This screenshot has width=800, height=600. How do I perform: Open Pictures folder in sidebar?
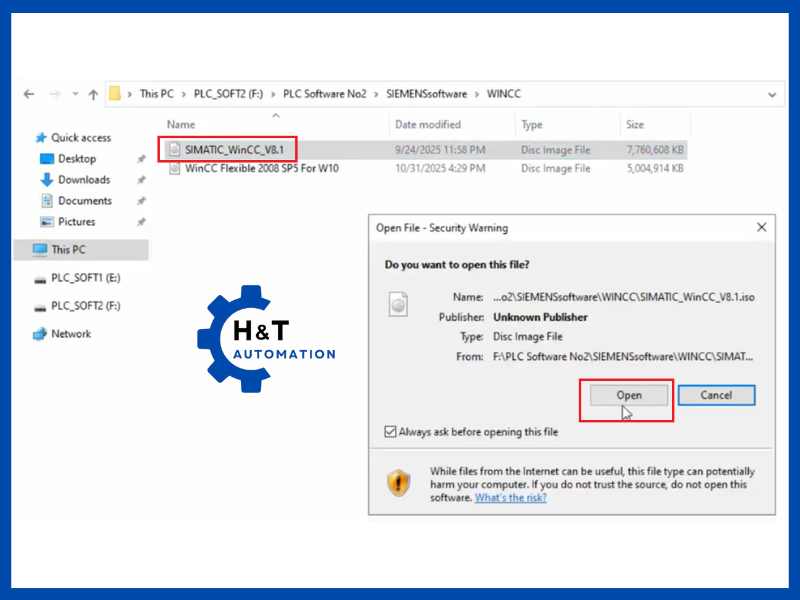pos(76,222)
